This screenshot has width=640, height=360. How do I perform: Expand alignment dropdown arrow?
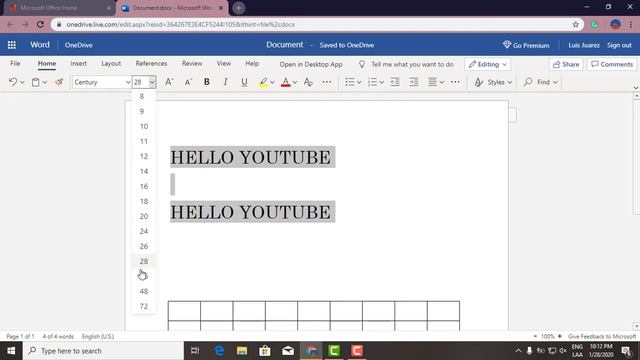point(442,82)
